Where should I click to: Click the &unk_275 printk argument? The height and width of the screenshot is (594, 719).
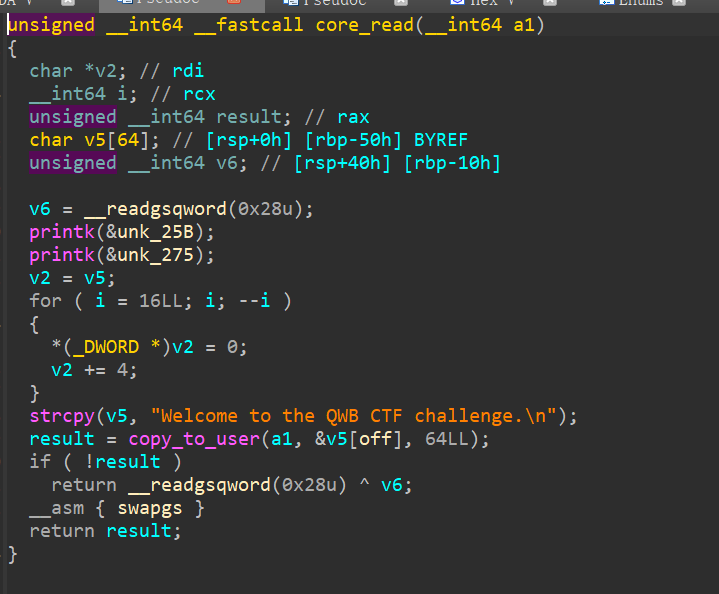(x=149, y=255)
